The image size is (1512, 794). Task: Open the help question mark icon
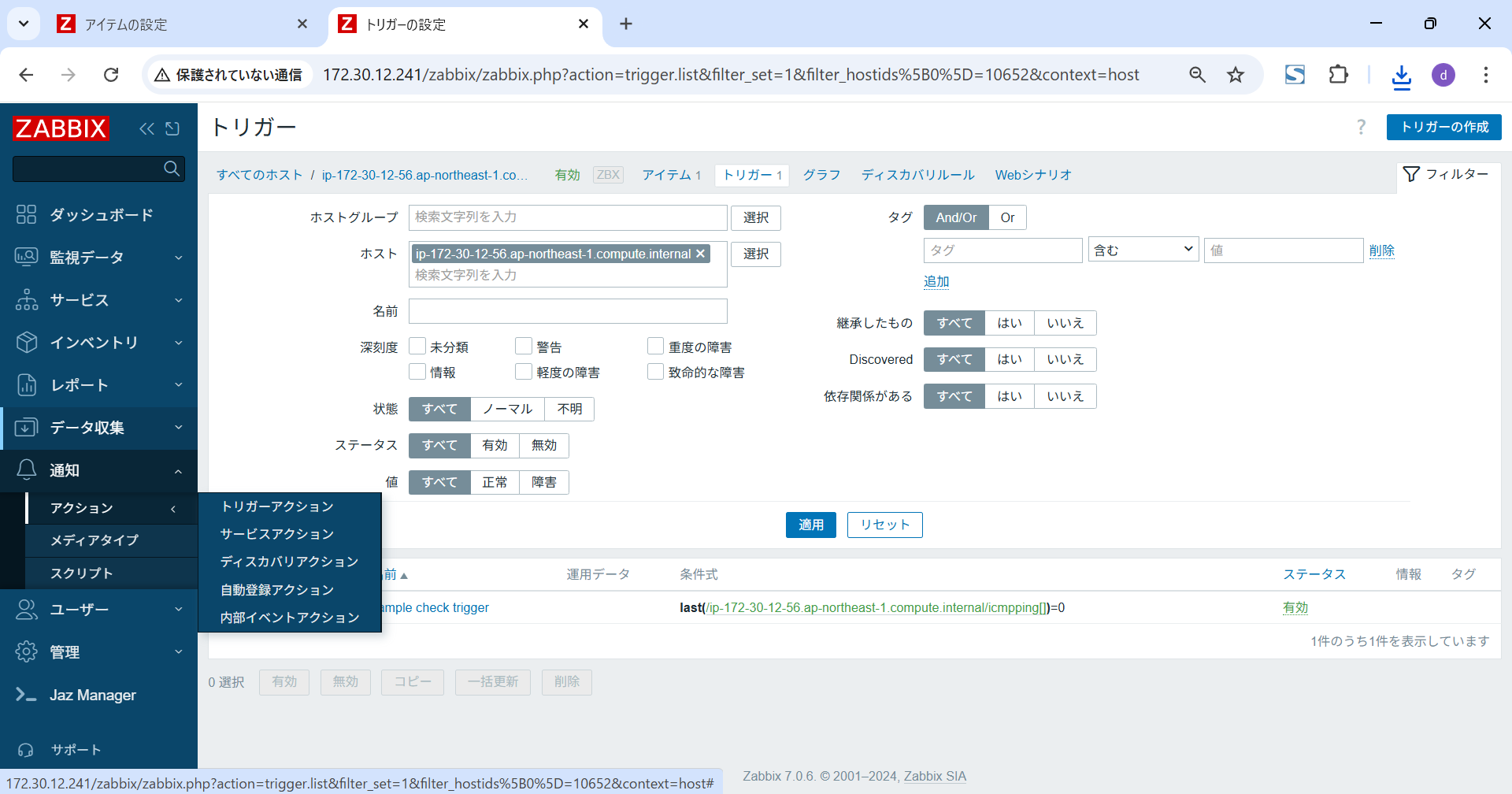(x=1361, y=127)
